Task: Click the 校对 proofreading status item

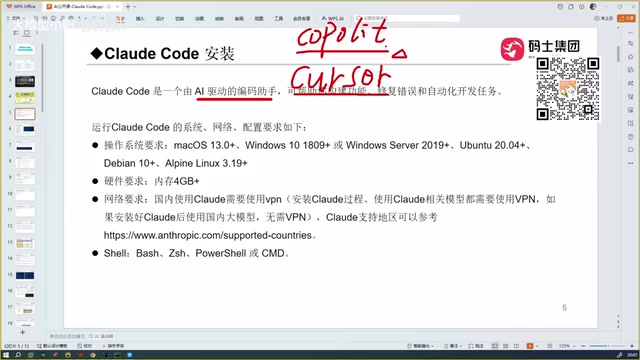Action: pos(85,346)
